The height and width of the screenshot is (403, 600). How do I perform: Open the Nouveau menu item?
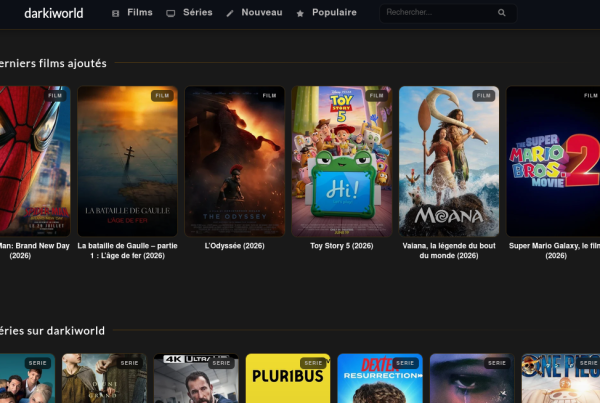pyautogui.click(x=262, y=13)
